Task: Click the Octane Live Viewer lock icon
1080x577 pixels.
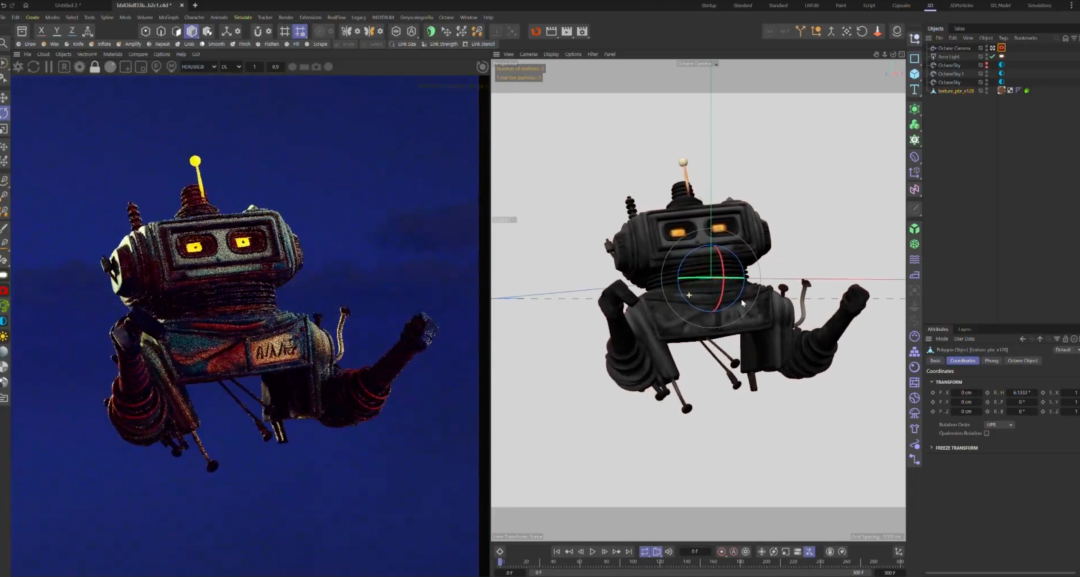Action: click(x=95, y=67)
